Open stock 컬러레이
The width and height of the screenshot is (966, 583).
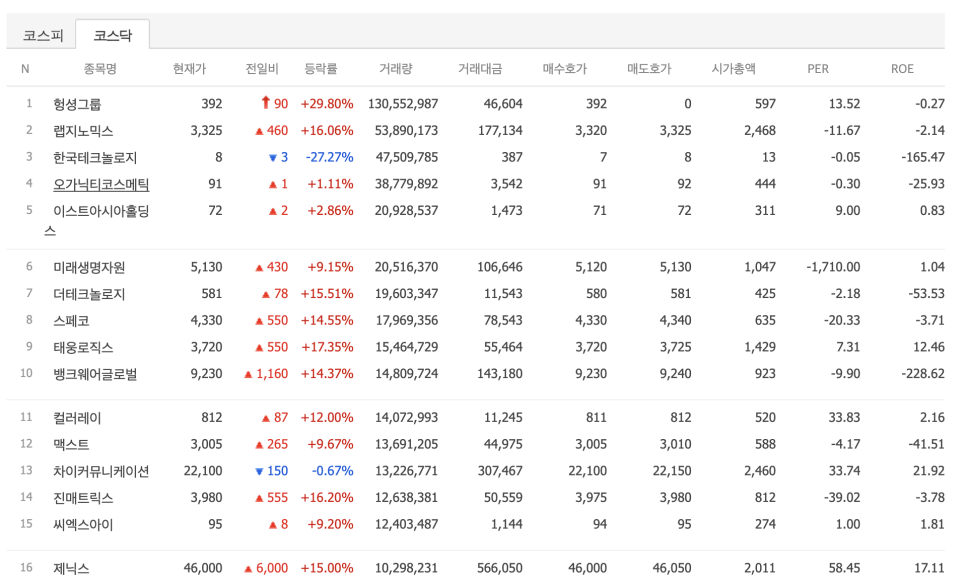pyautogui.click(x=77, y=418)
